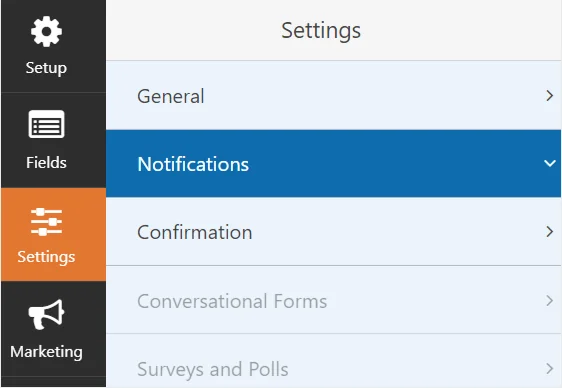This screenshot has width=562, height=388.
Task: Expand the Conversational Forms chevron
Action: [x=549, y=301]
